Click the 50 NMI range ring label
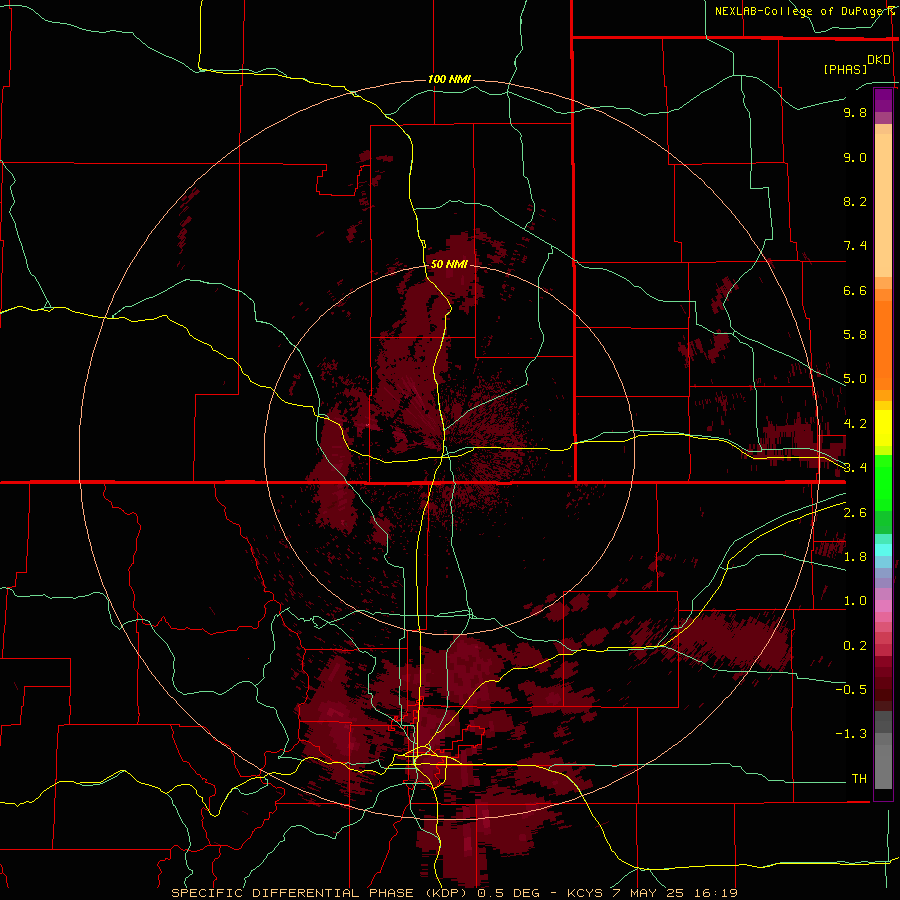 coord(449,264)
